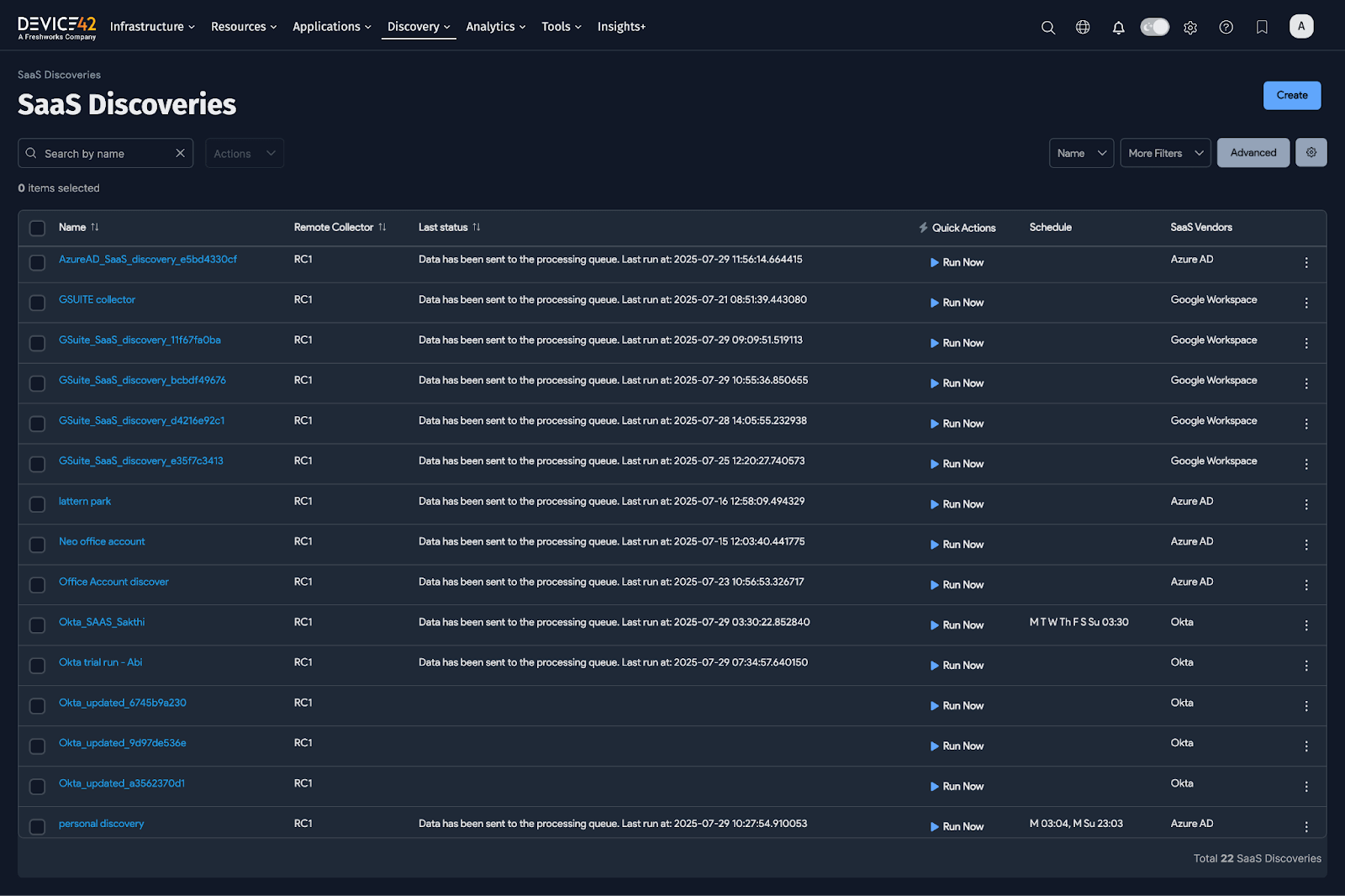Open the Insights+ menu
This screenshot has width=1345, height=896.
pyautogui.click(x=621, y=26)
